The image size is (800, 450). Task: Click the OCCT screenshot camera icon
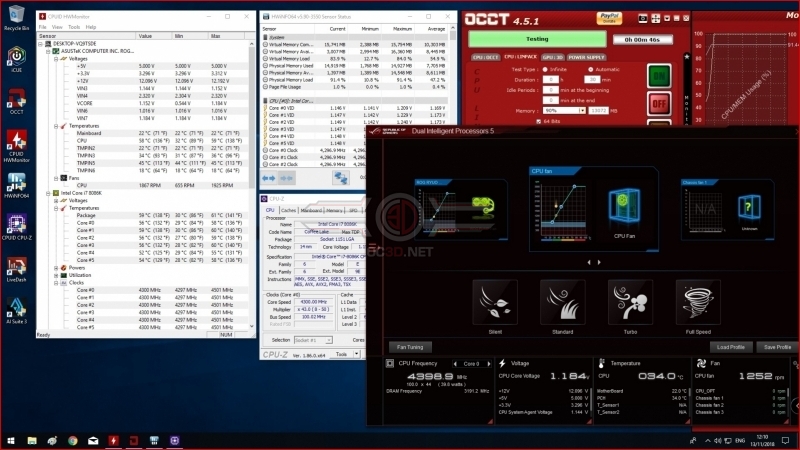(643, 18)
